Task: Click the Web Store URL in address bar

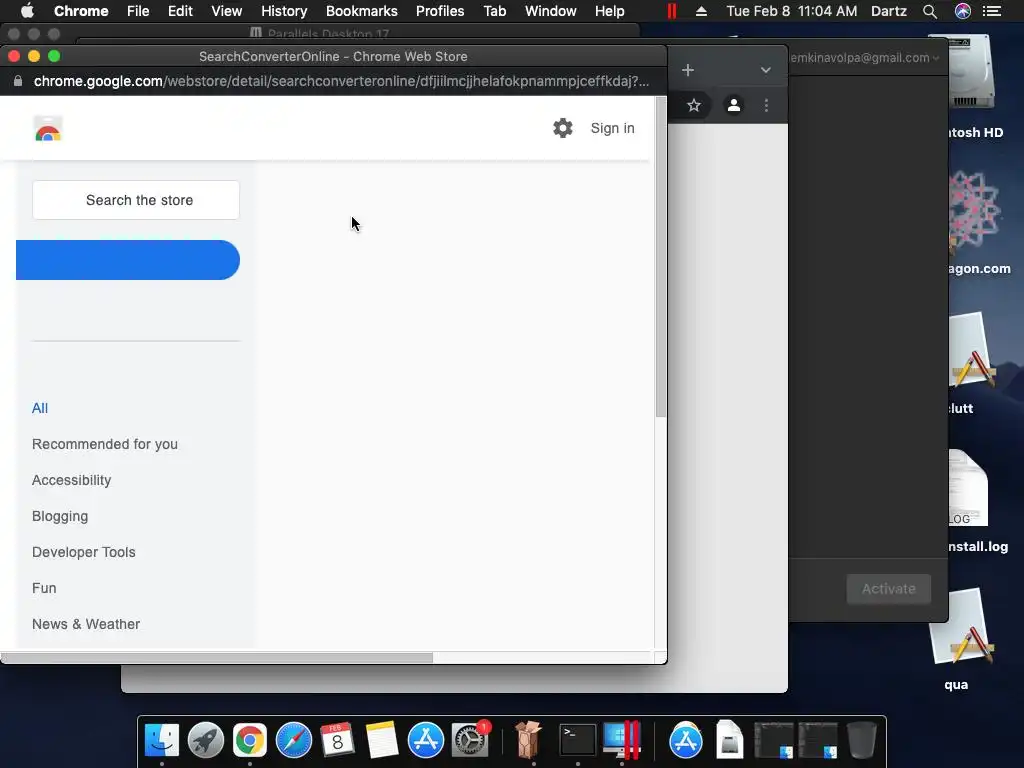Action: tap(341, 81)
